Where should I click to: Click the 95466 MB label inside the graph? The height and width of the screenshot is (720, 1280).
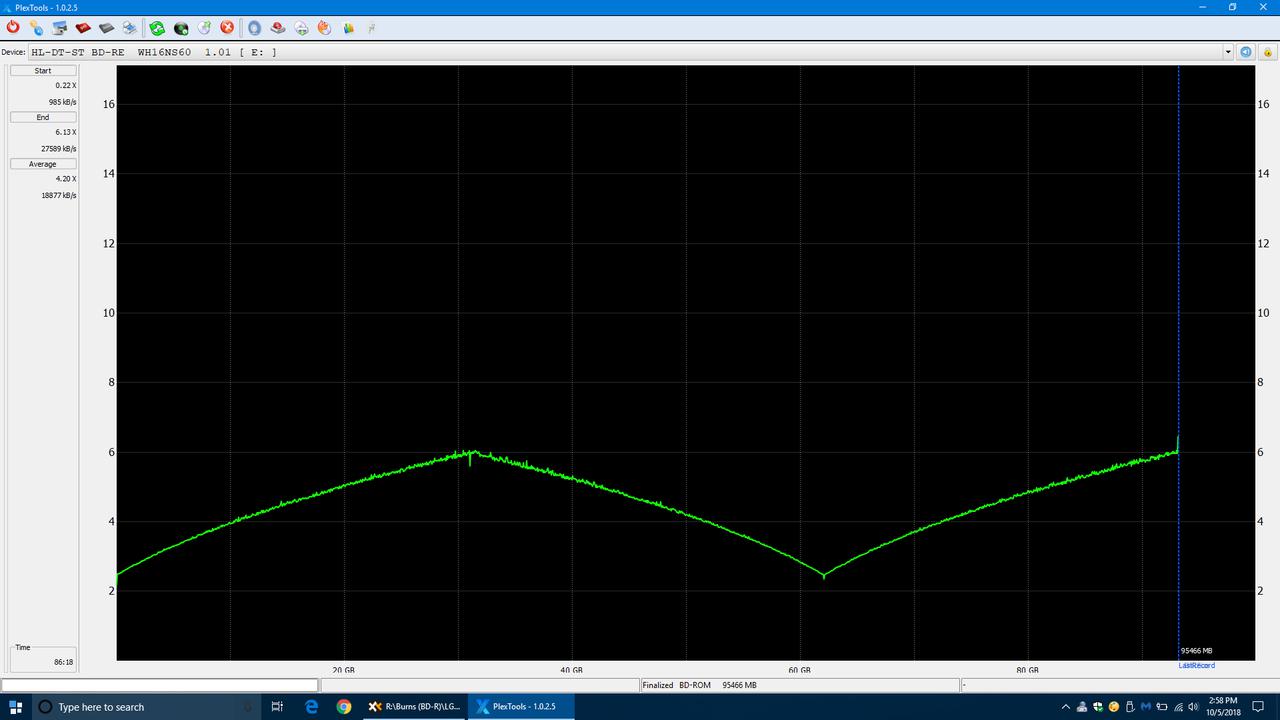tap(1196, 650)
